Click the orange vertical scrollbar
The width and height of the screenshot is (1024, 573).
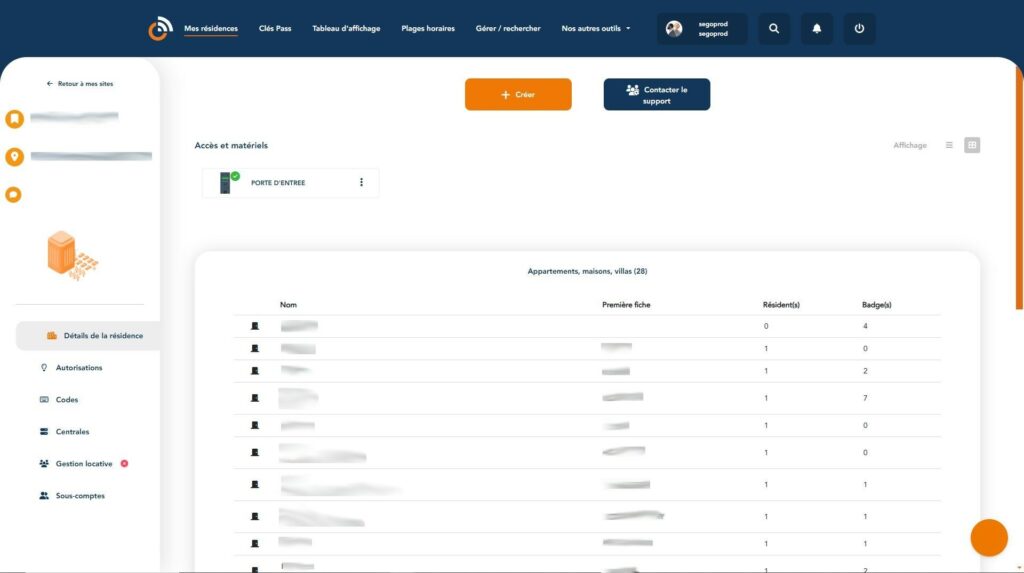click(x=1019, y=190)
